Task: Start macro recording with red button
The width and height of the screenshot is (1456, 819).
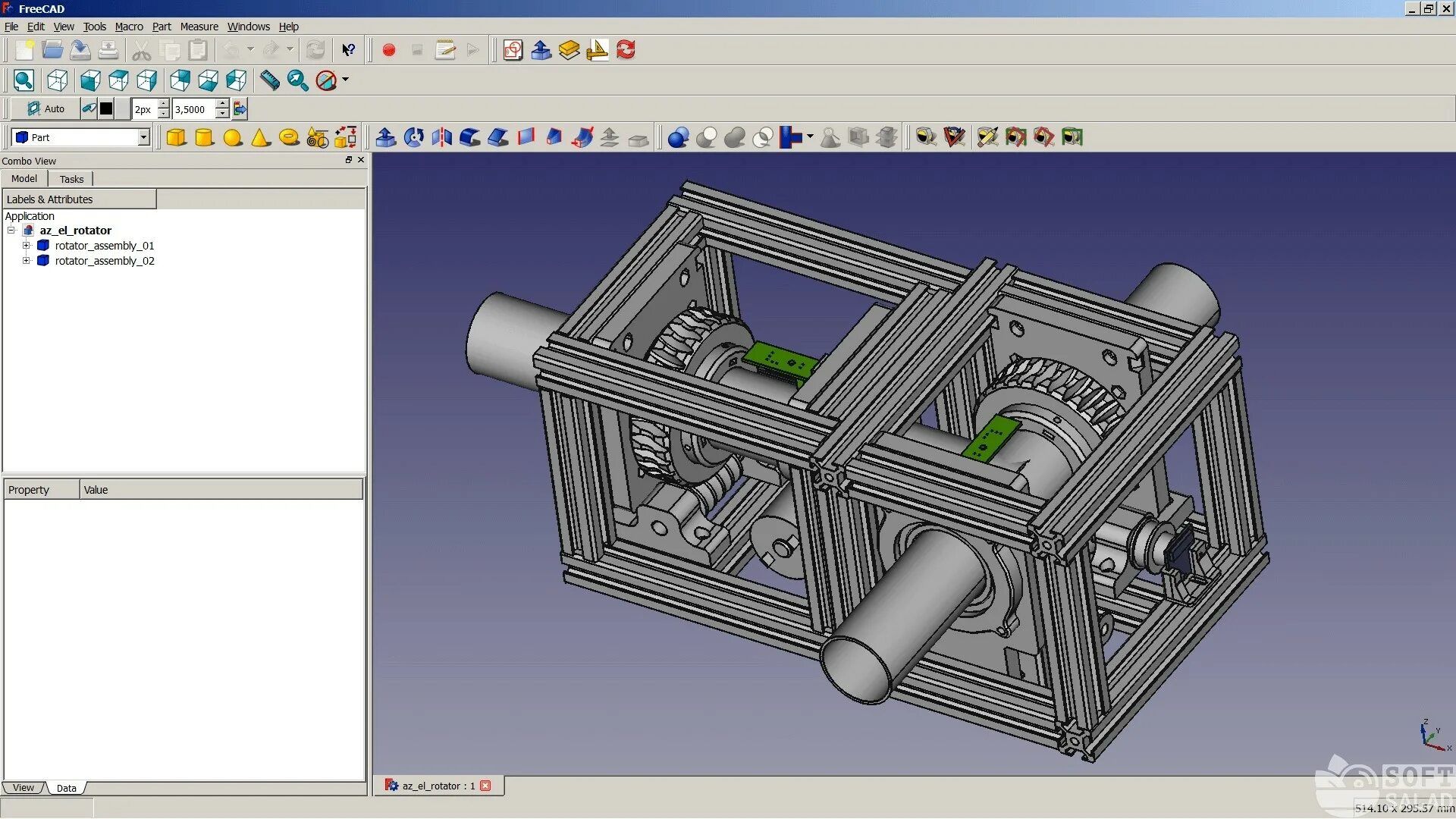Action: 389,50
